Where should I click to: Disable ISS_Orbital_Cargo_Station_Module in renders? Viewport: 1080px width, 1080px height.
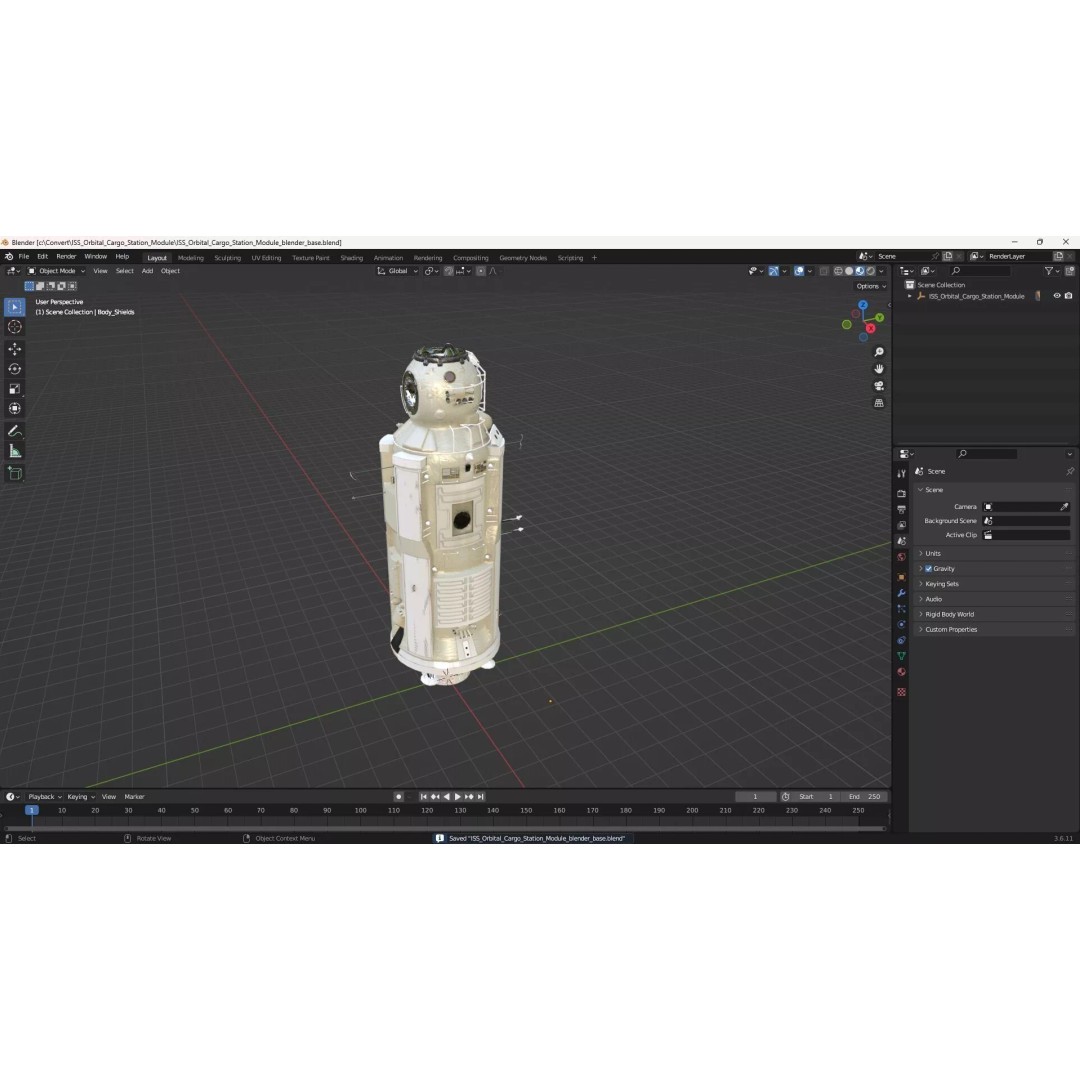[x=1068, y=296]
